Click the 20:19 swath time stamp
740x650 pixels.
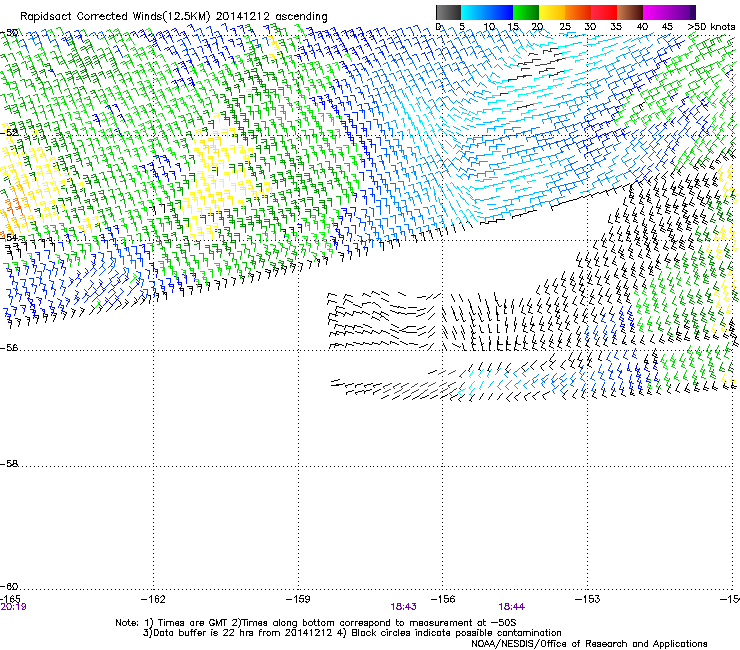(13, 607)
